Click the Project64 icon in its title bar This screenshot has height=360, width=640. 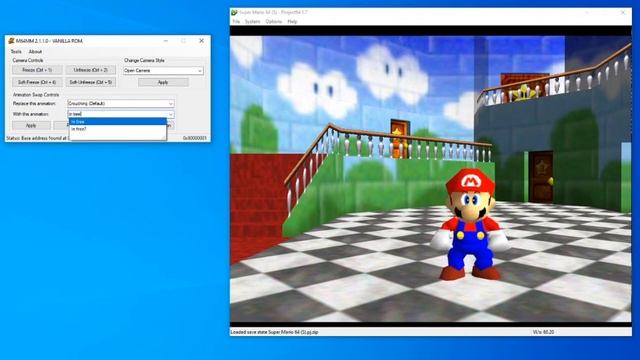coord(234,13)
